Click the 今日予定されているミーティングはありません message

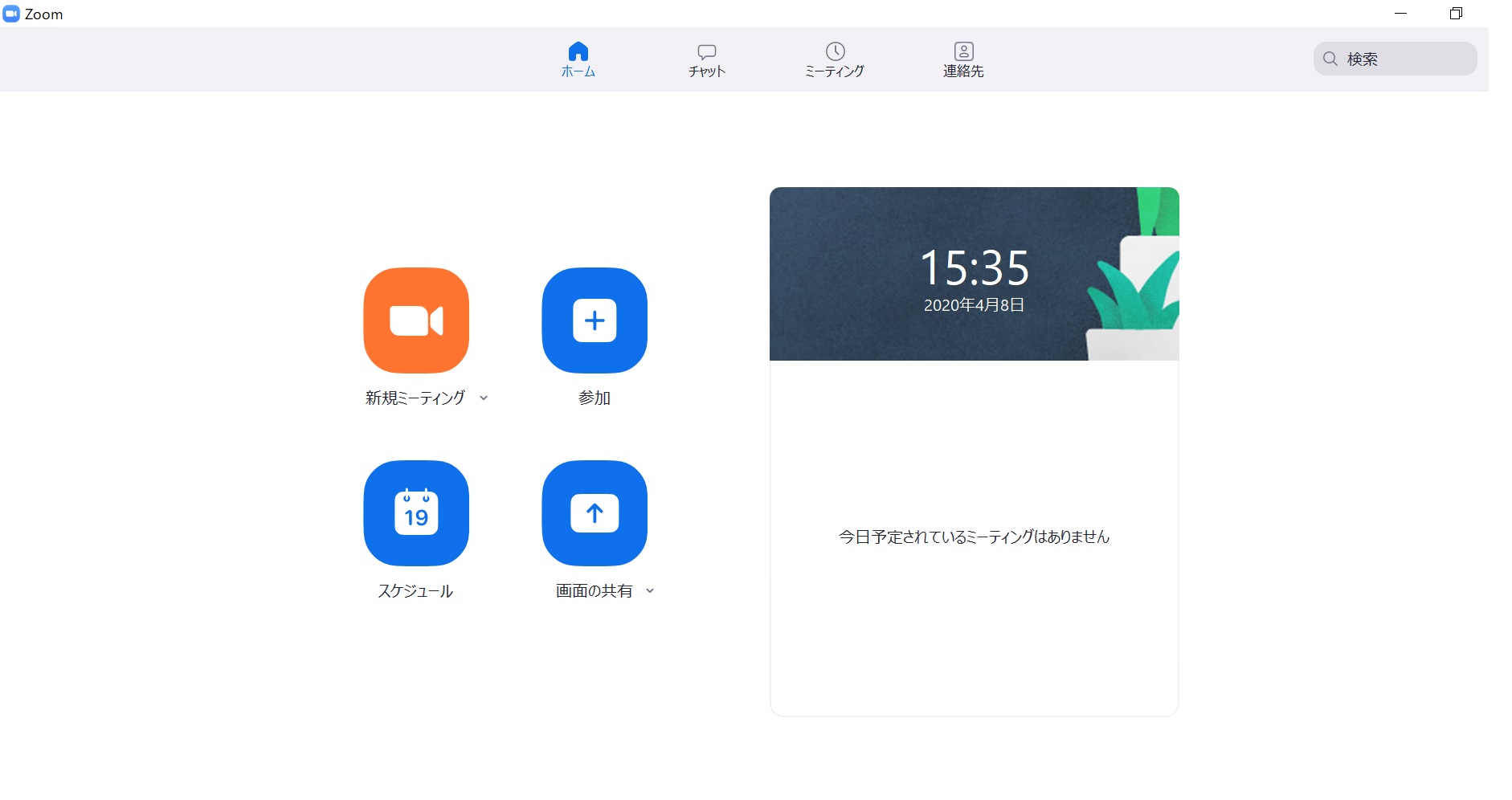tap(974, 537)
